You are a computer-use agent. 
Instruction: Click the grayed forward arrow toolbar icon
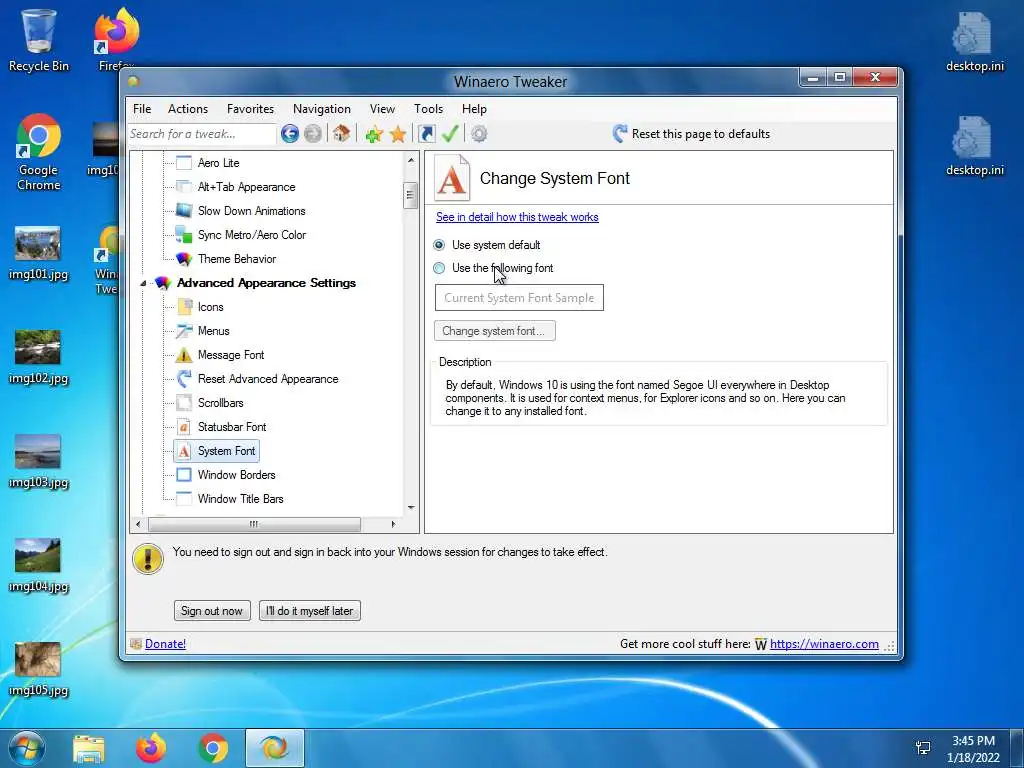point(313,134)
